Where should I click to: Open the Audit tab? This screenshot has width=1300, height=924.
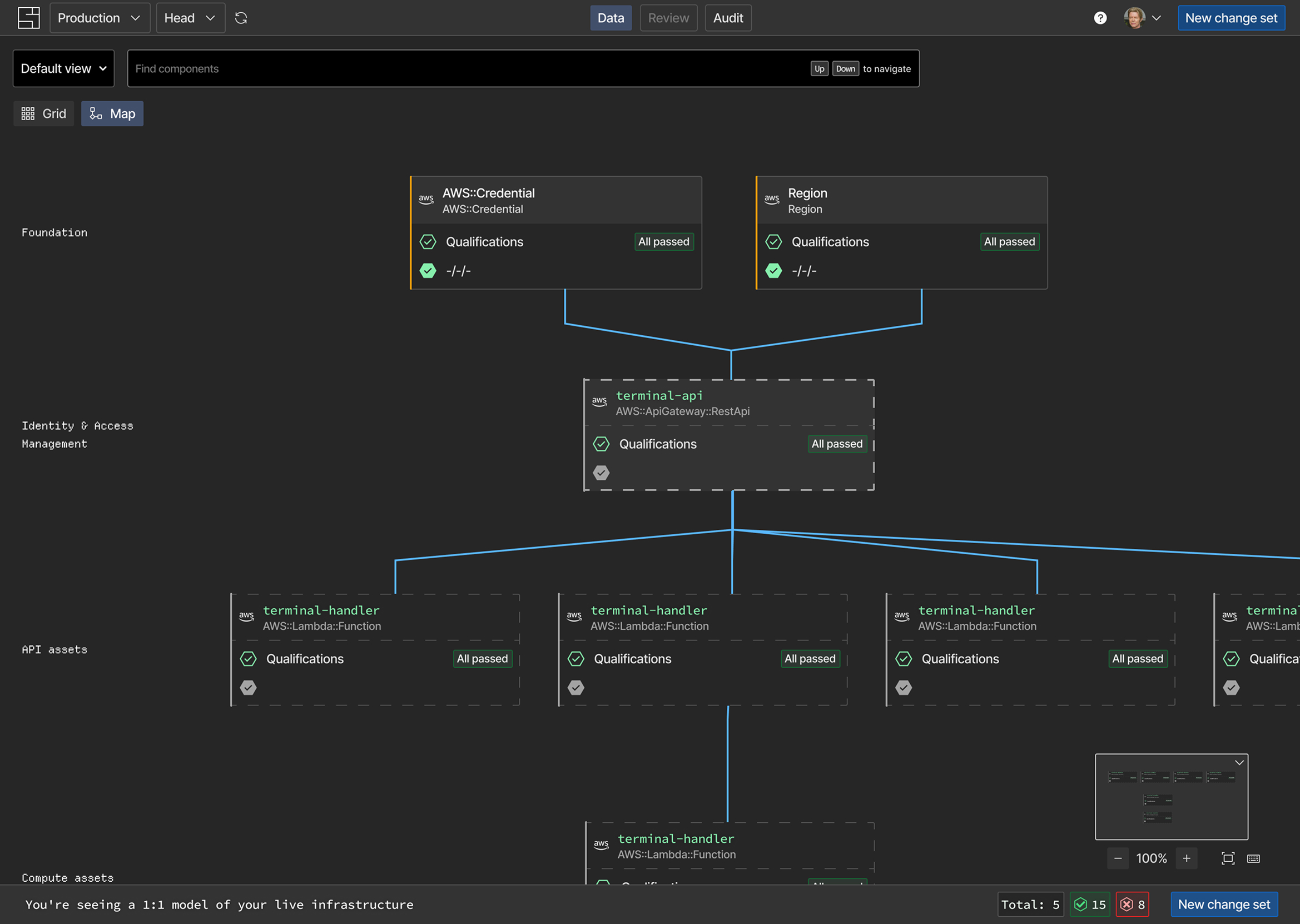(728, 18)
